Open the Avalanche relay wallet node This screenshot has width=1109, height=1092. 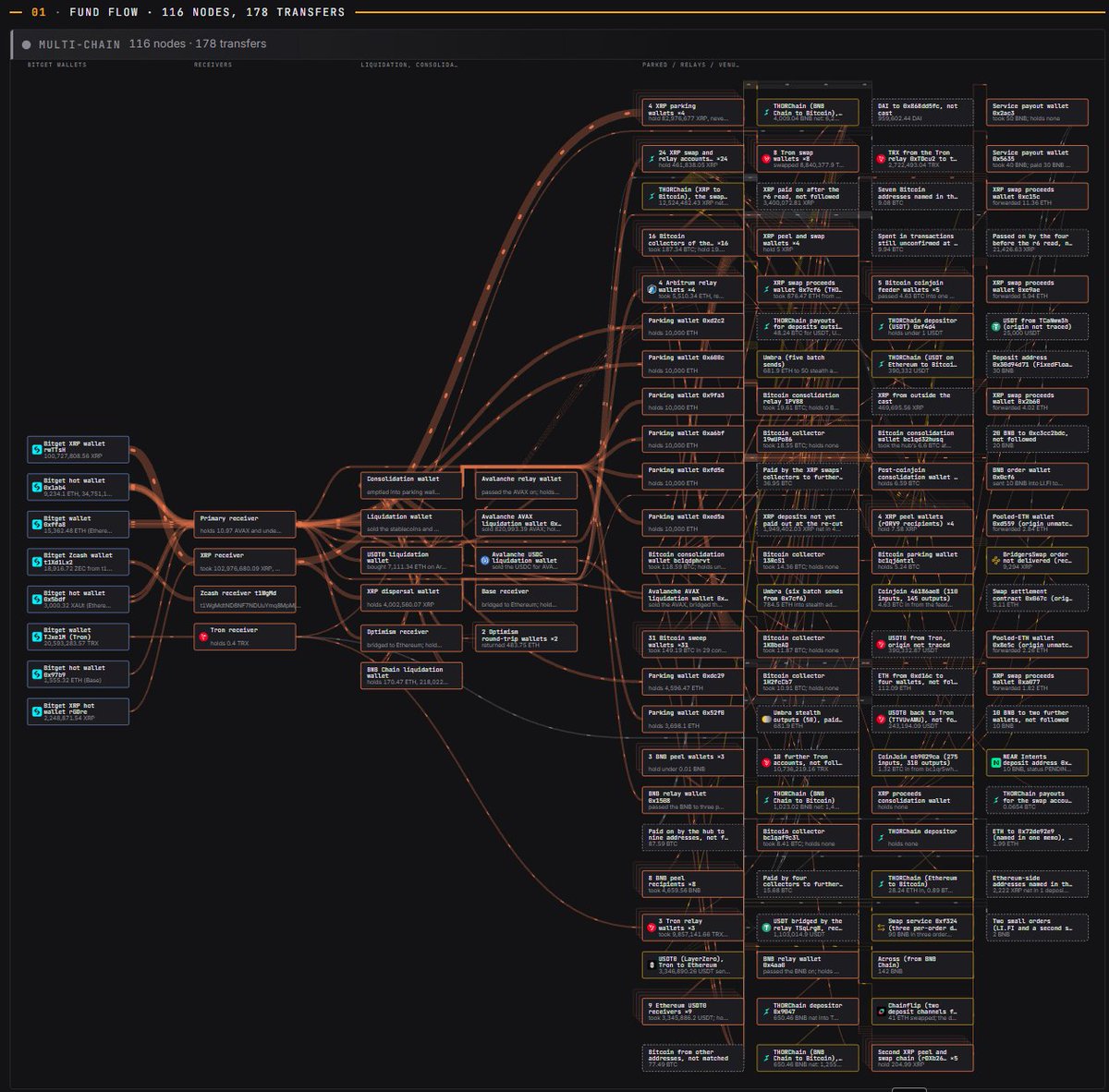click(526, 485)
